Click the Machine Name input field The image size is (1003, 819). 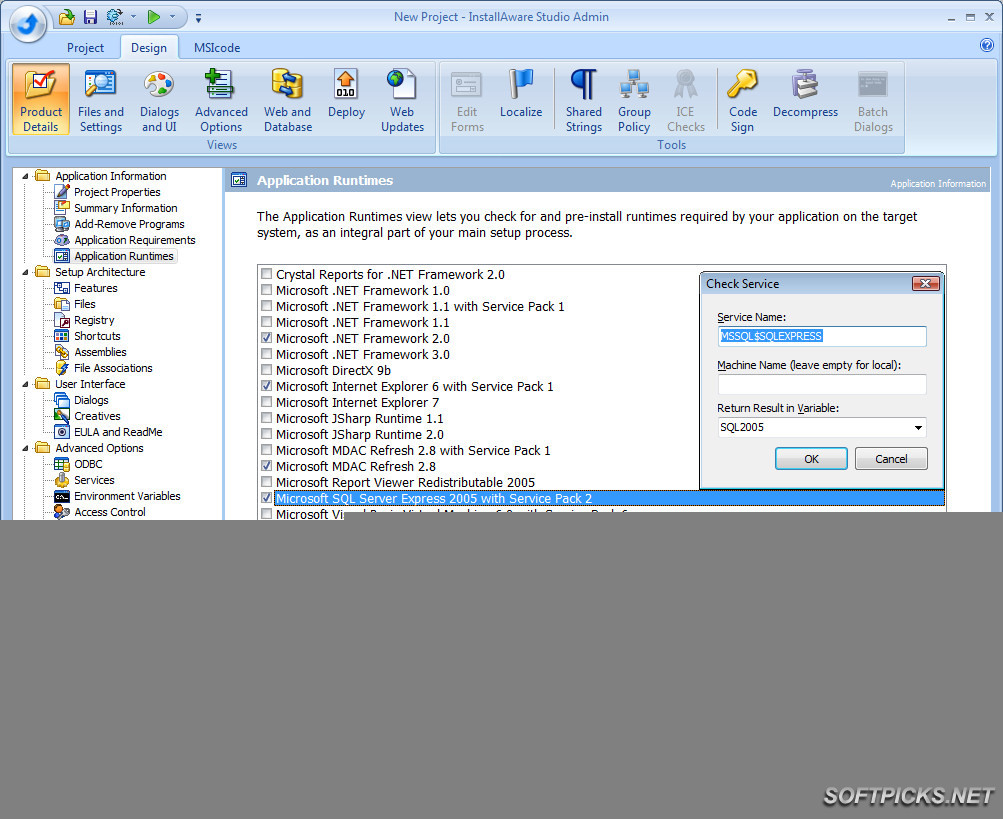(822, 385)
